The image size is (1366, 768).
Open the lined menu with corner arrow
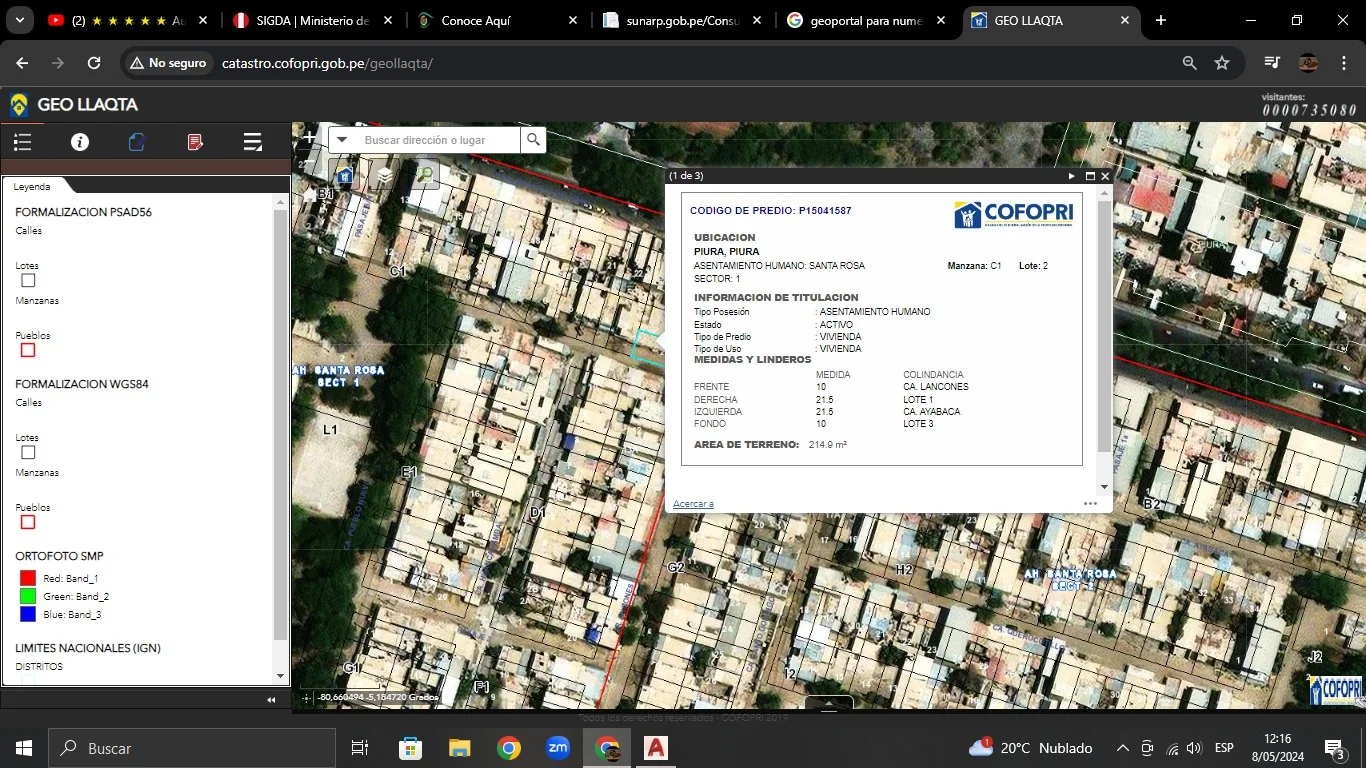tap(252, 142)
